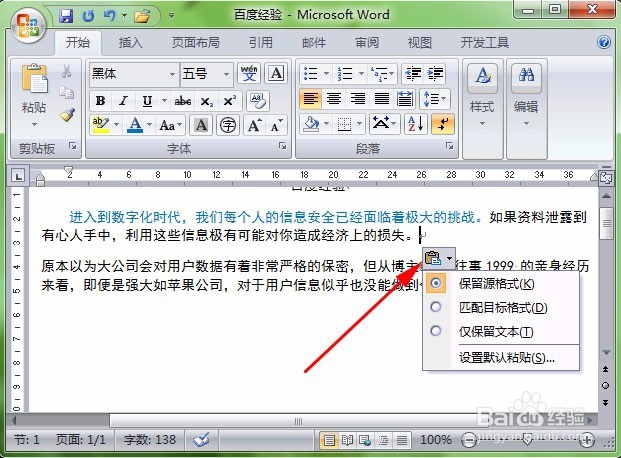
Task: Click font color blue A swatch
Action: [x=135, y=125]
